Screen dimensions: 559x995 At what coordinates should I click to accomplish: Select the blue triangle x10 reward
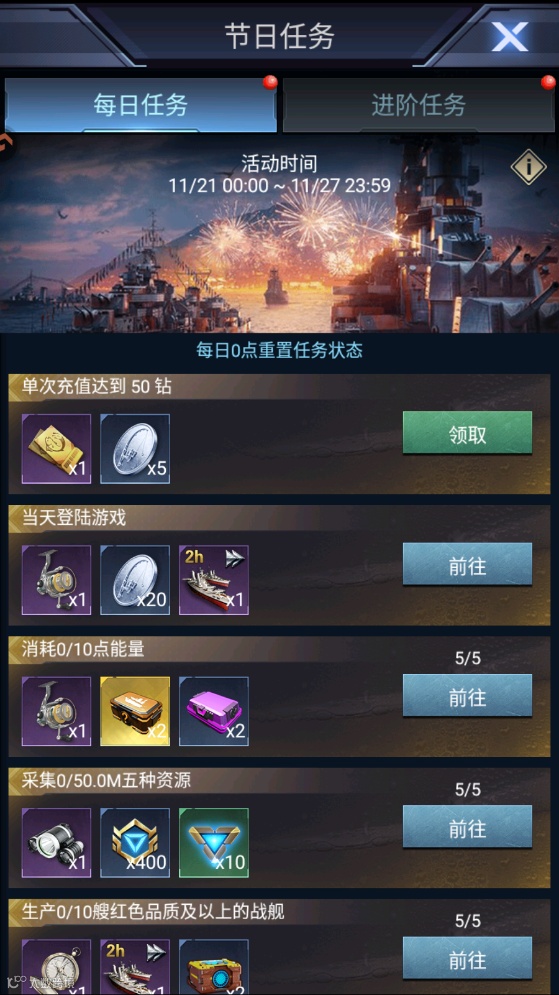(x=214, y=843)
